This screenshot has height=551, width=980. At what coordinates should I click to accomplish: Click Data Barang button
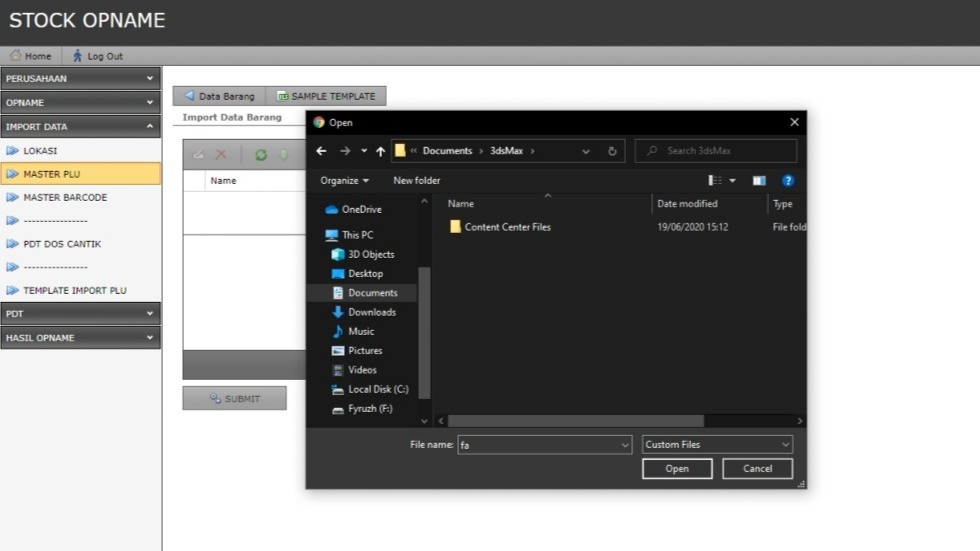point(219,96)
